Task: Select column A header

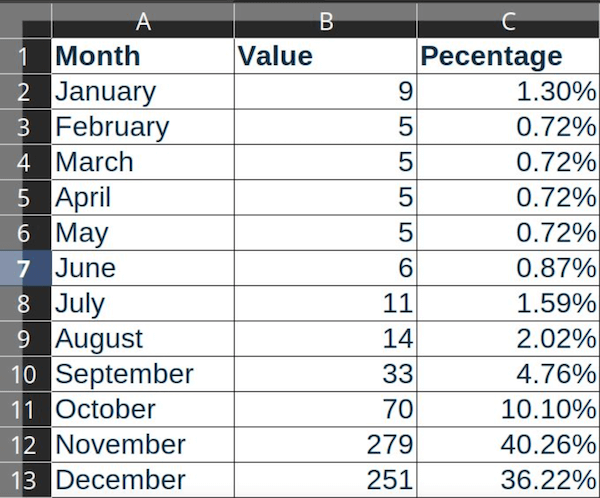Action: [x=142, y=21]
